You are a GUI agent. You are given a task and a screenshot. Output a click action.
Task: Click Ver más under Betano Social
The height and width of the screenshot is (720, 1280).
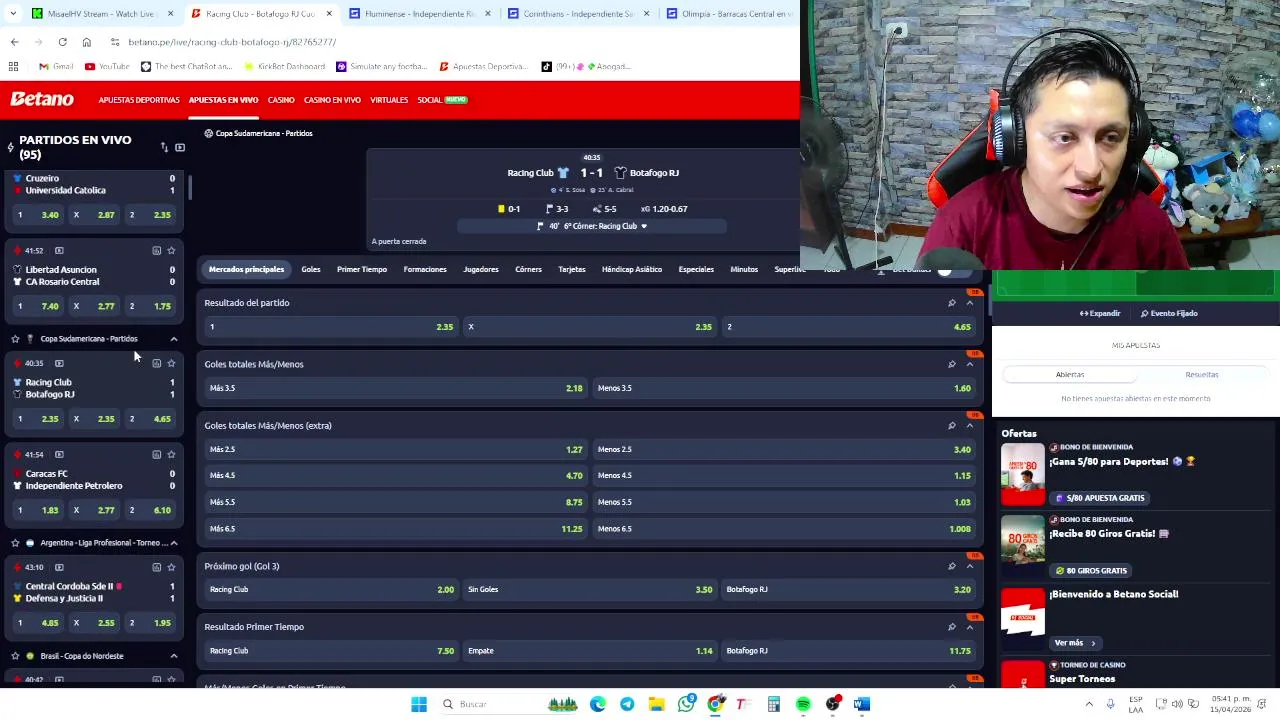[1074, 643]
